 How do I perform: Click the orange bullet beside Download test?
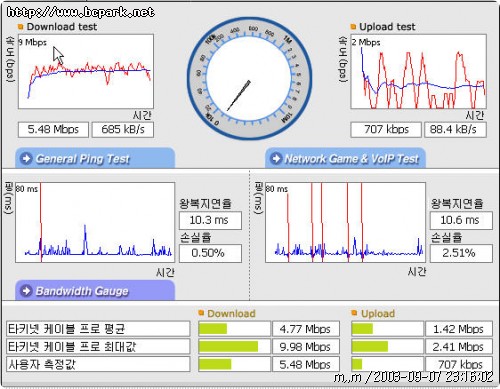20,27
